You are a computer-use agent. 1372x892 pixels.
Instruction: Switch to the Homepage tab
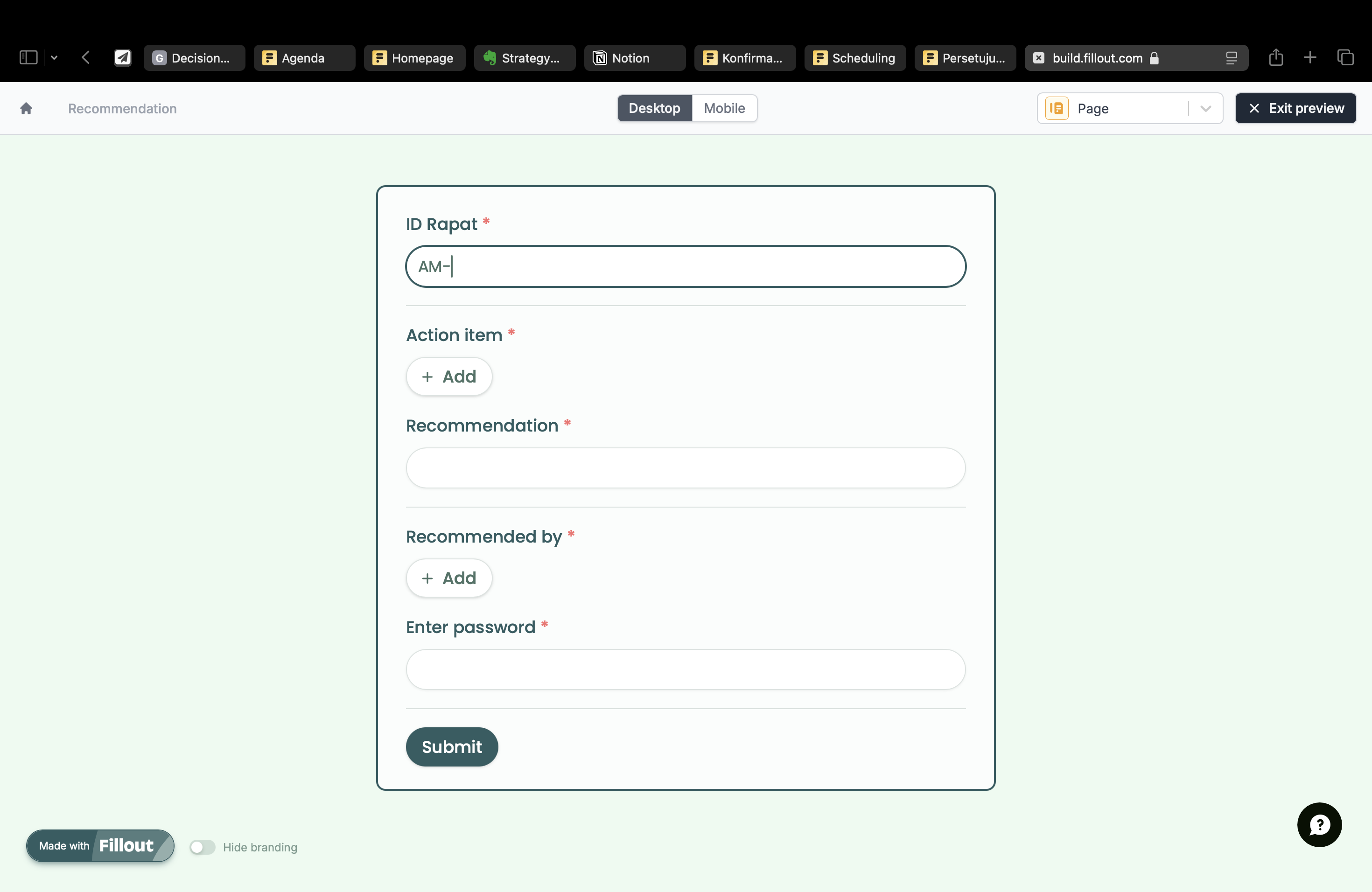[414, 58]
